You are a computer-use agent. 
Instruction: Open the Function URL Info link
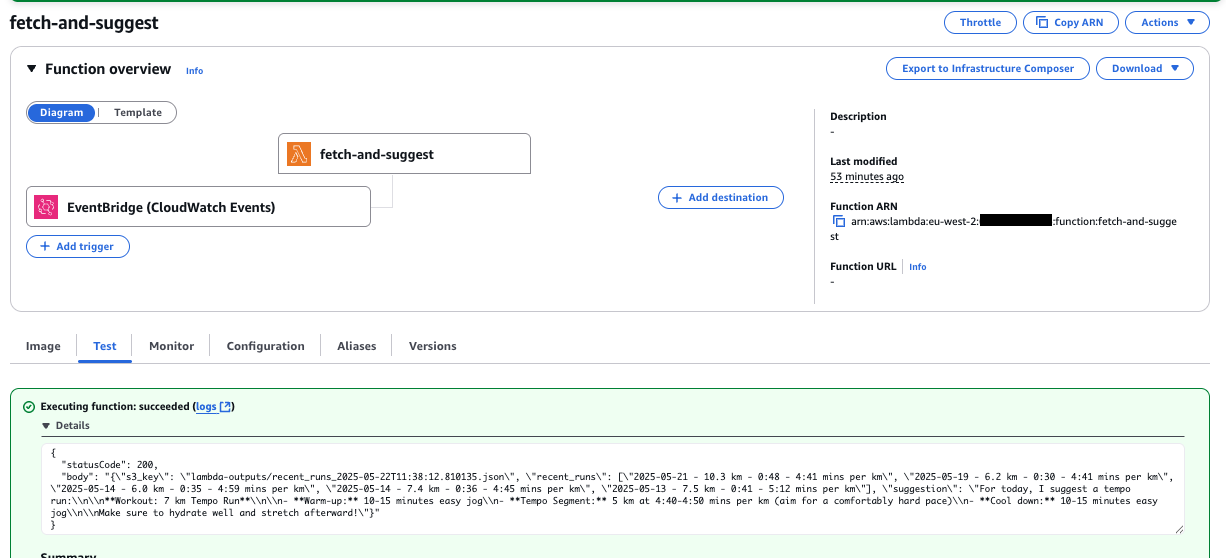pyautogui.click(x=917, y=267)
